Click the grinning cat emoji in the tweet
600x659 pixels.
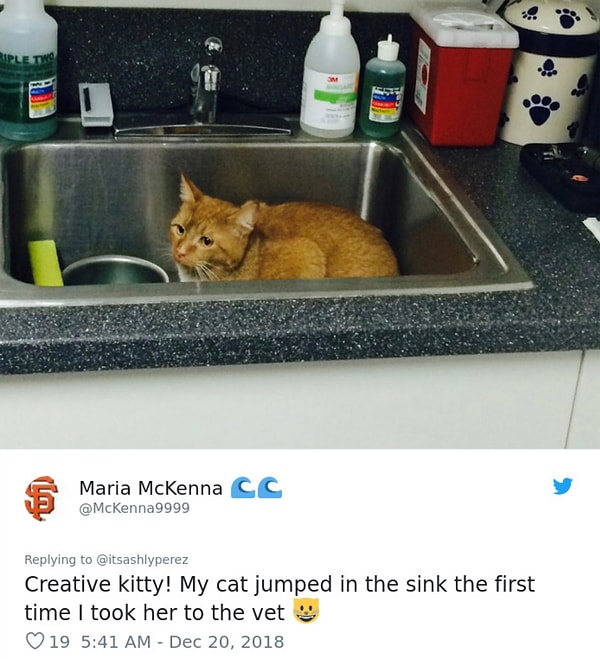coord(306,611)
